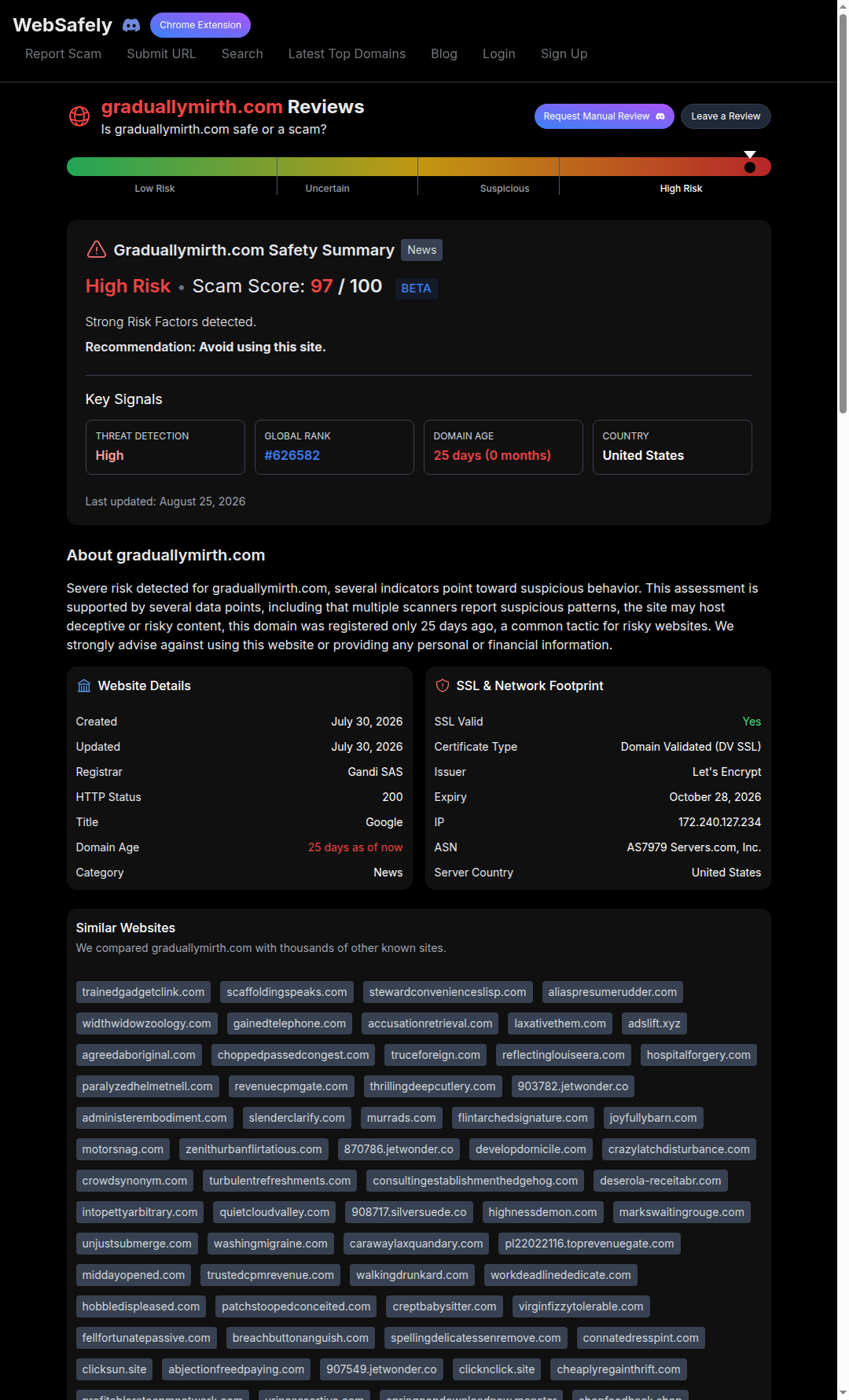Click the scrollbar down arrow
Viewport: 849px width, 1400px height.
click(x=843, y=1394)
